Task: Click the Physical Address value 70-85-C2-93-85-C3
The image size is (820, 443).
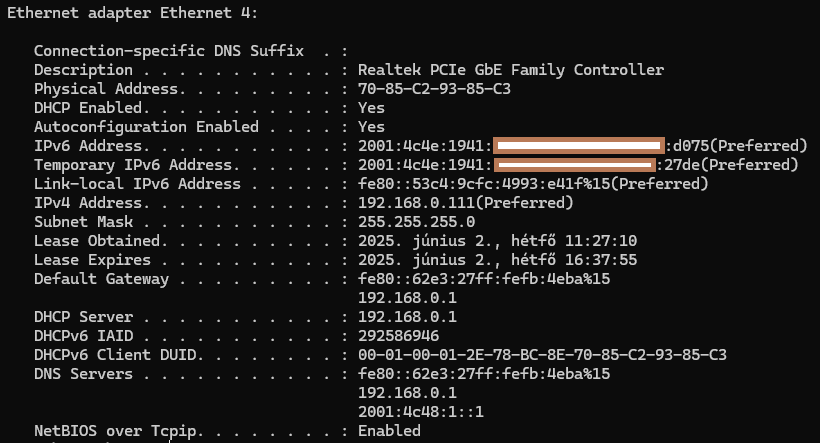Action: click(434, 89)
